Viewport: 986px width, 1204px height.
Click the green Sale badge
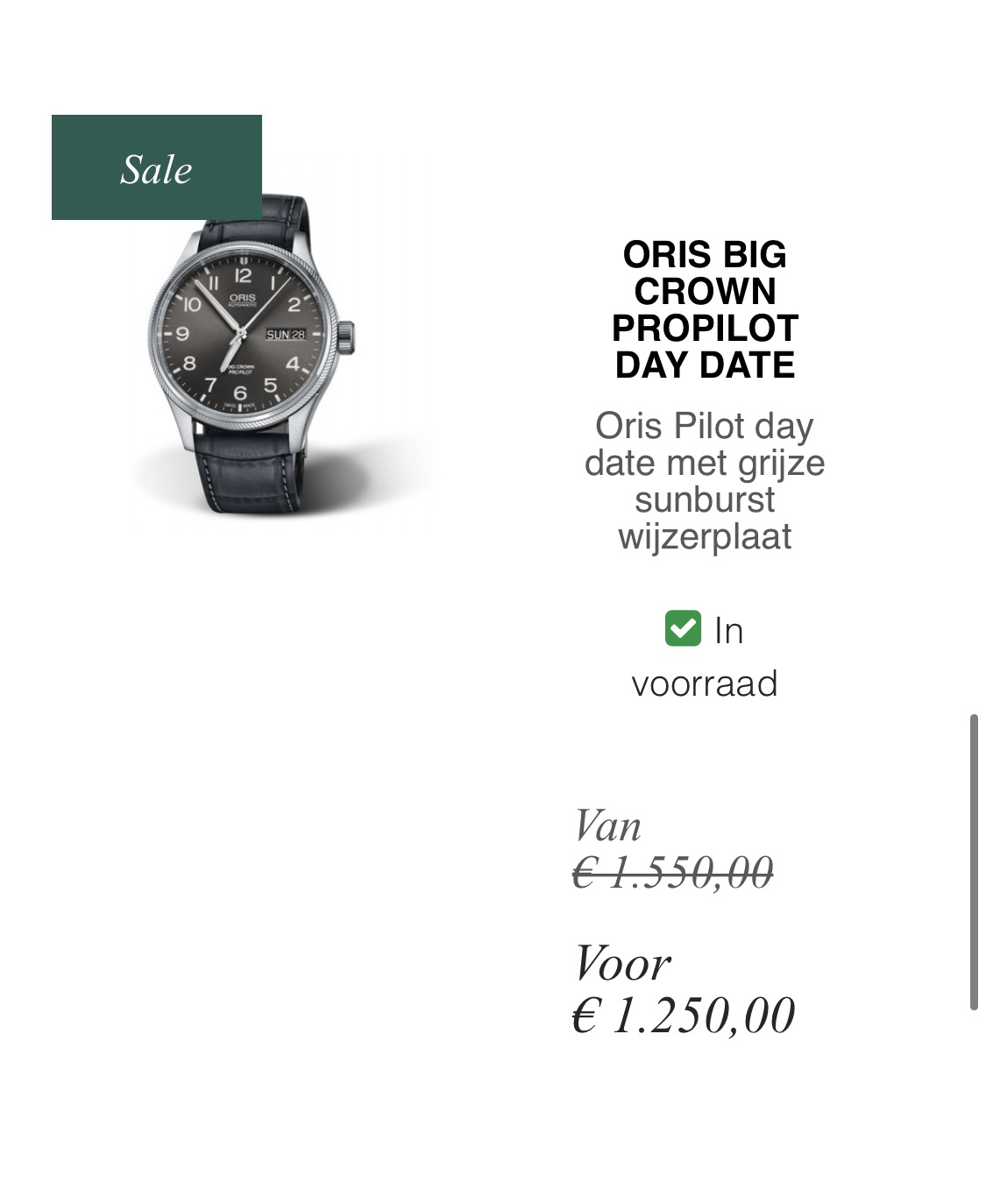157,167
